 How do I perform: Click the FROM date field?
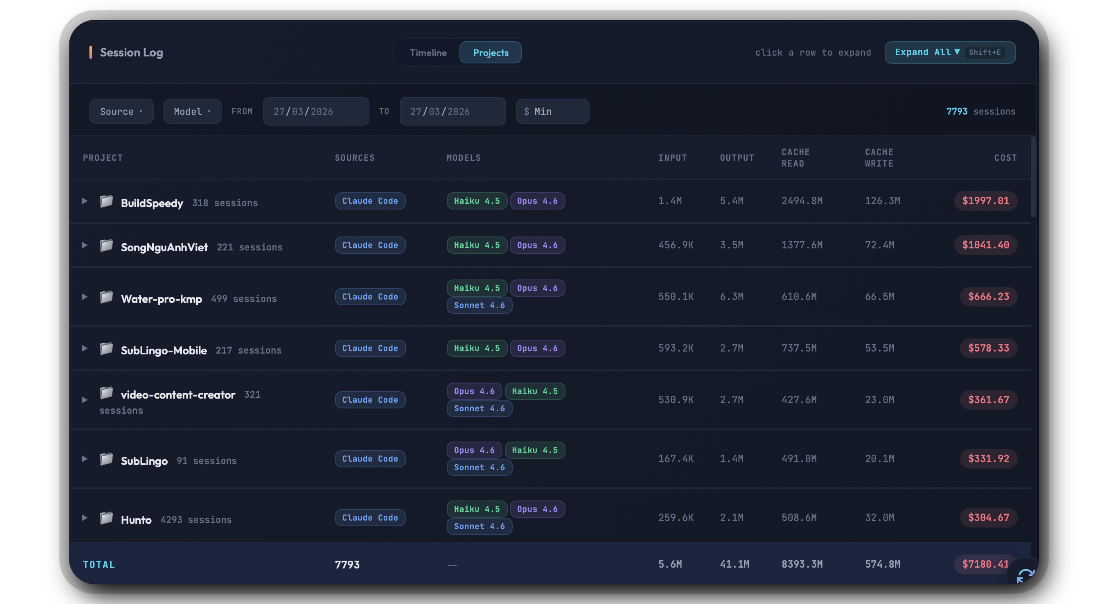click(316, 112)
